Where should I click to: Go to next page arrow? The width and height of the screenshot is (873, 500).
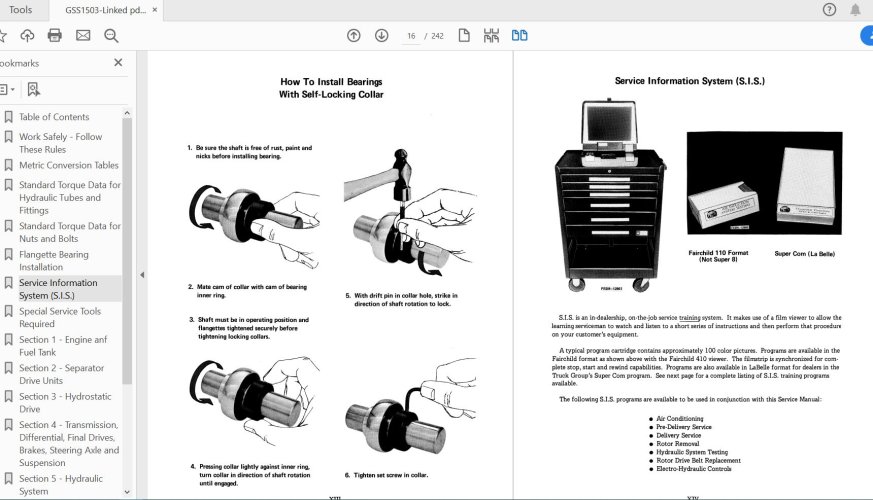coord(381,35)
